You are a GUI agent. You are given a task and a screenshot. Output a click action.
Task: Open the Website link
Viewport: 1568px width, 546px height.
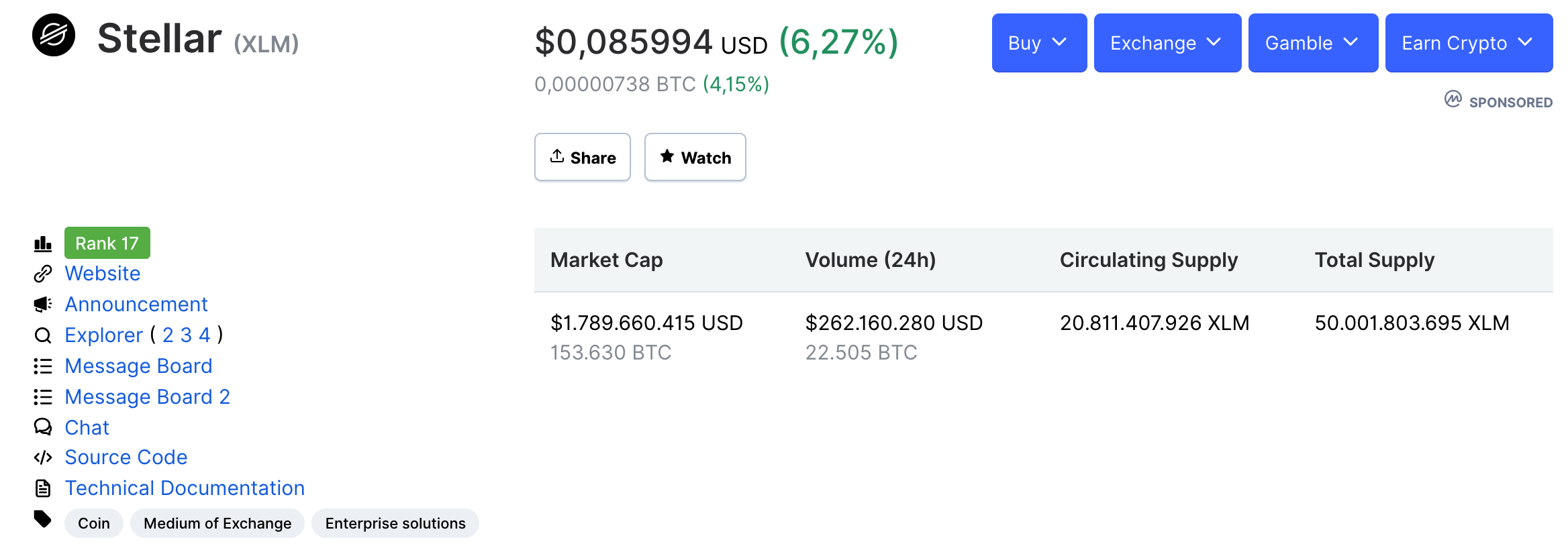click(x=103, y=274)
